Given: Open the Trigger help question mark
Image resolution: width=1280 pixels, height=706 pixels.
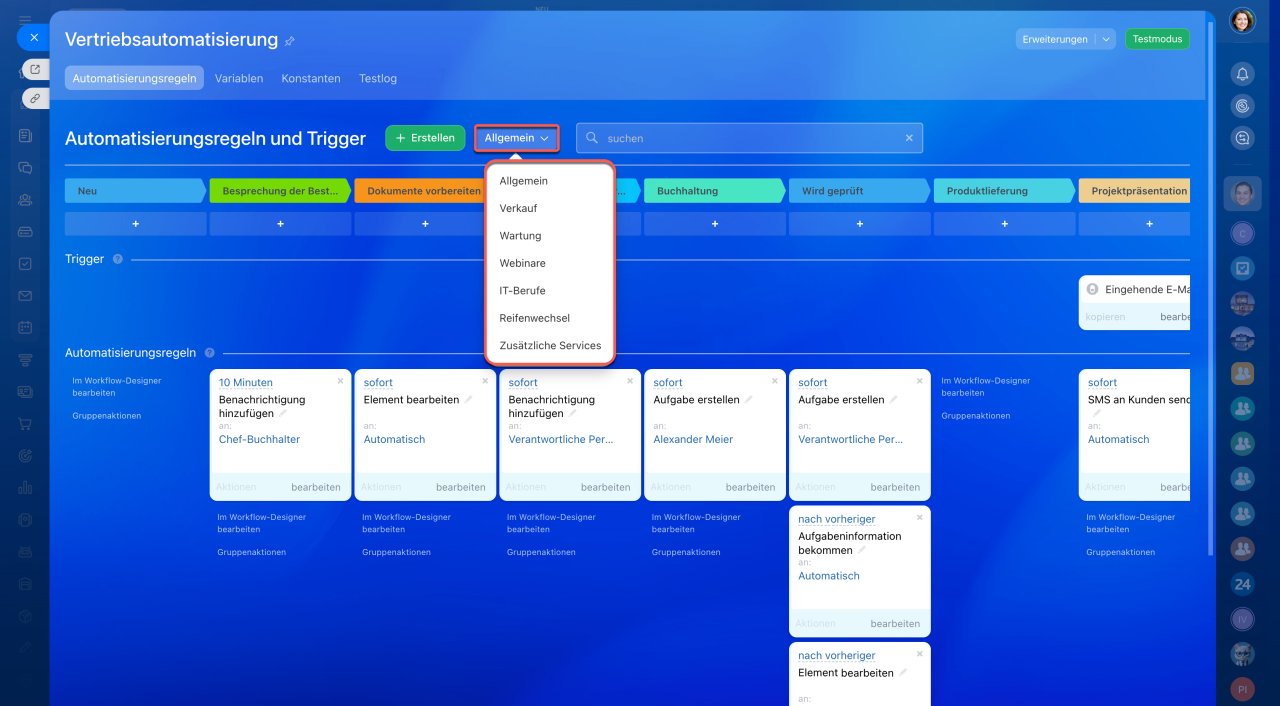Looking at the screenshot, I should click(x=117, y=259).
